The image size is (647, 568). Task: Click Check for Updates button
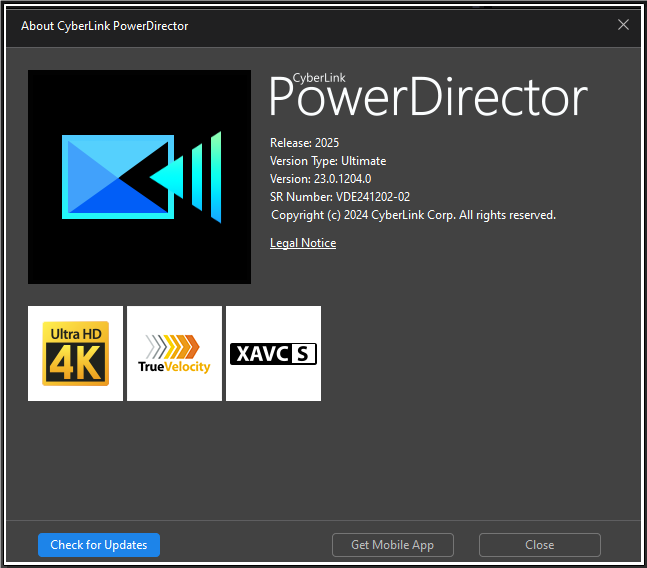tap(99, 545)
